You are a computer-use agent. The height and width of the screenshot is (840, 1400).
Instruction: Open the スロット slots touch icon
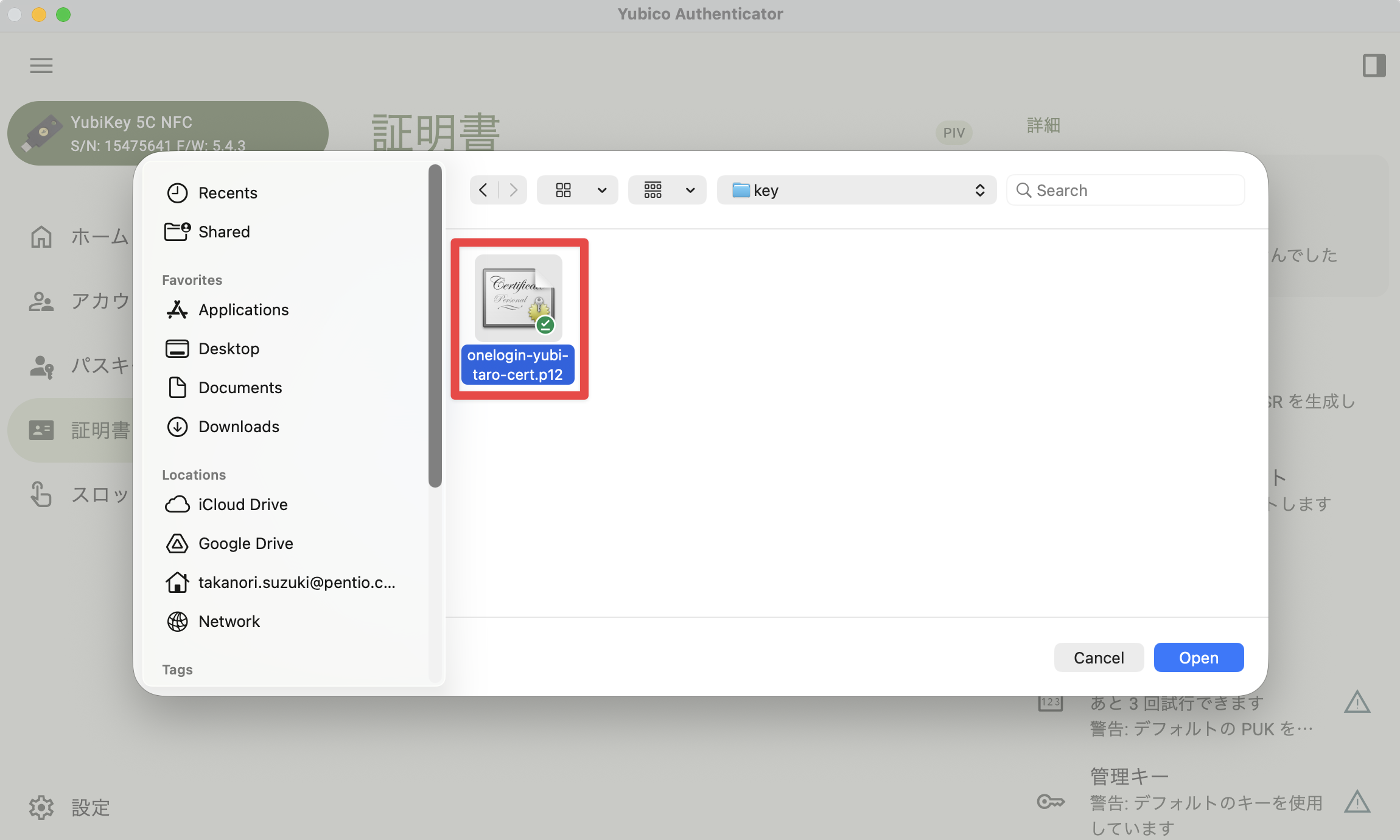click(41, 494)
